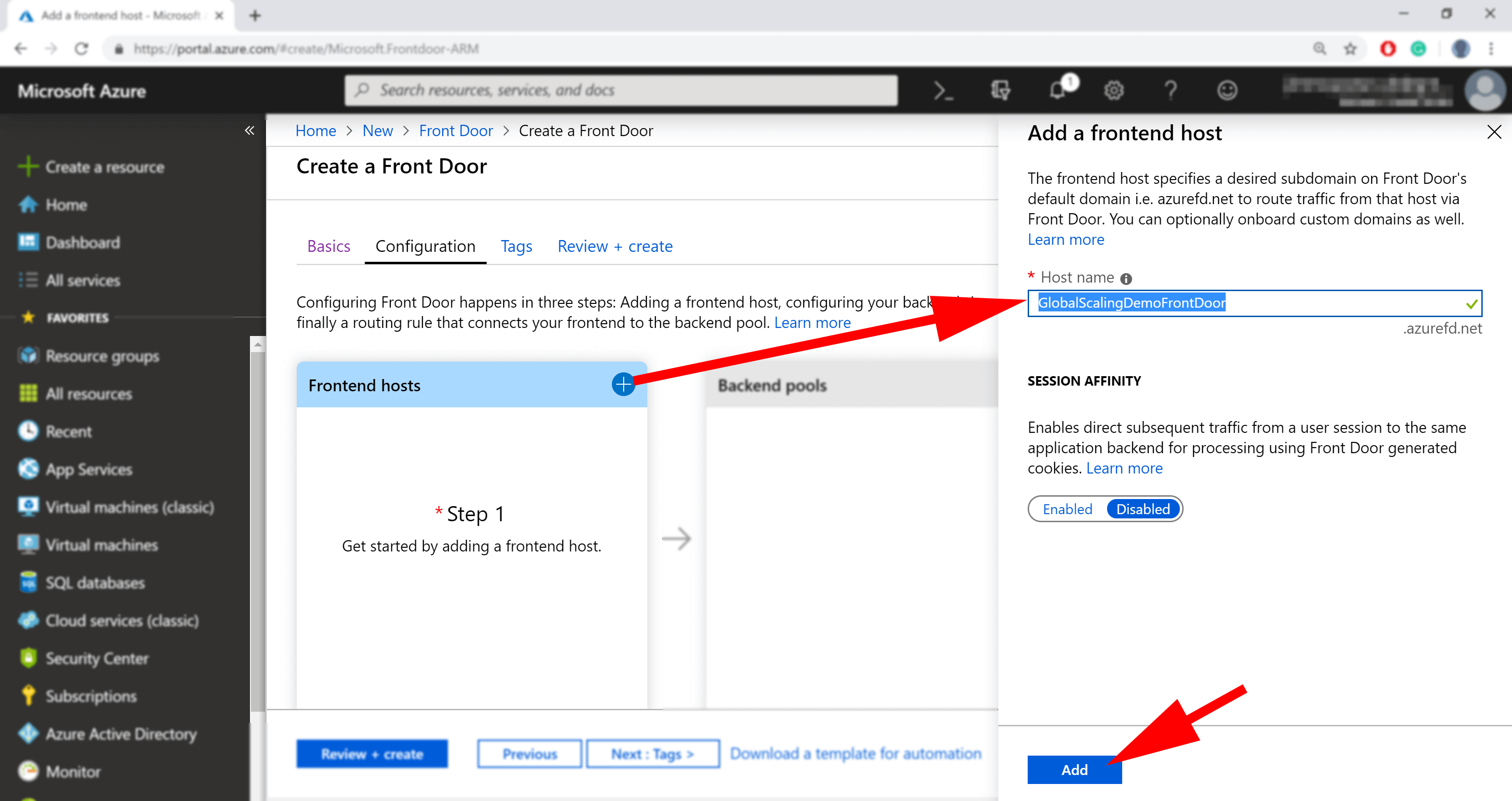Click Home in the breadcrumb
1512x801 pixels.
pyautogui.click(x=316, y=130)
